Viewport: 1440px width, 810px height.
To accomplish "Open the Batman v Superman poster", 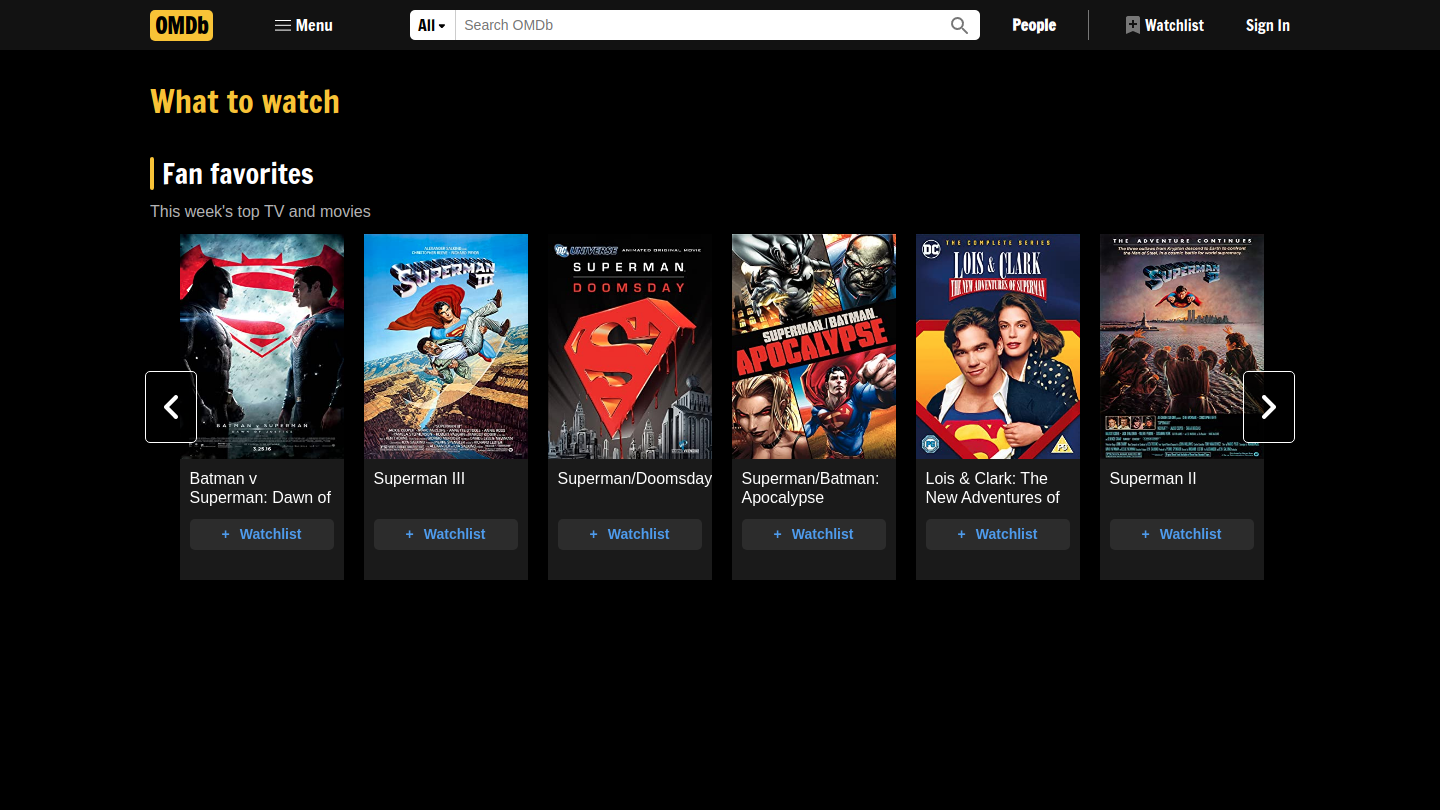I will (262, 346).
